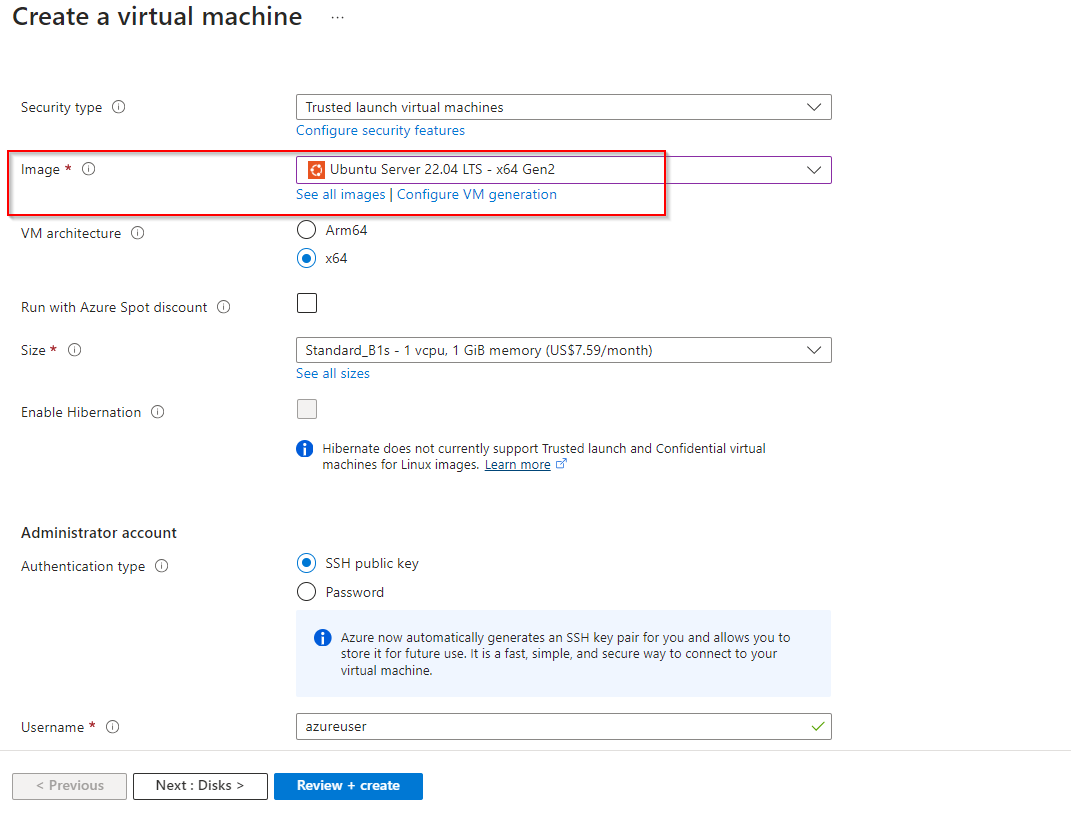
Task: Click info icon next to Size
Action: [x=74, y=350]
